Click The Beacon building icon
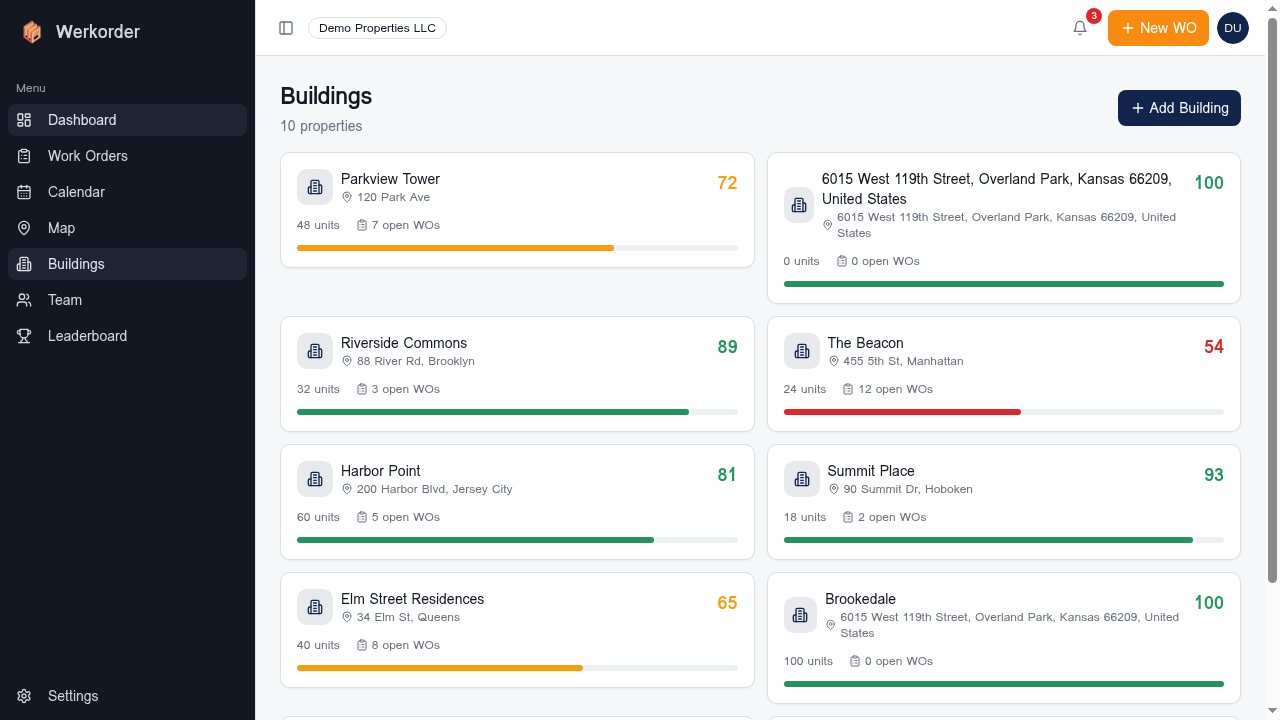This screenshot has height=720, width=1280. 802,351
